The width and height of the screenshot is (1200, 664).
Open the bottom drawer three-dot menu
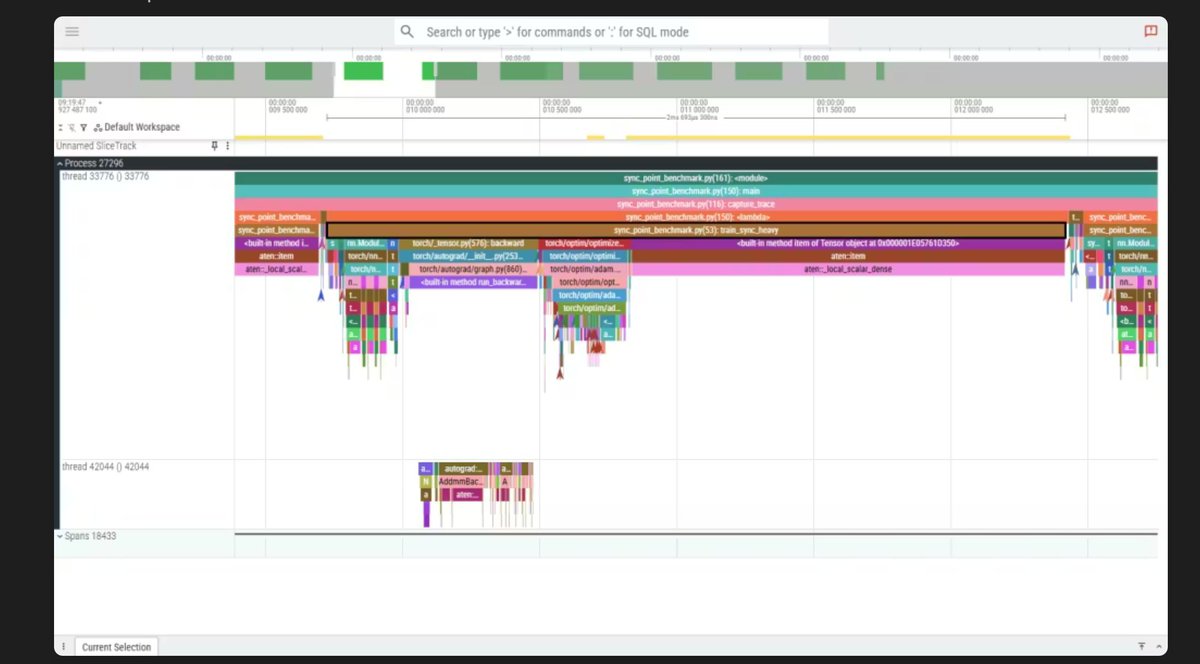point(64,647)
